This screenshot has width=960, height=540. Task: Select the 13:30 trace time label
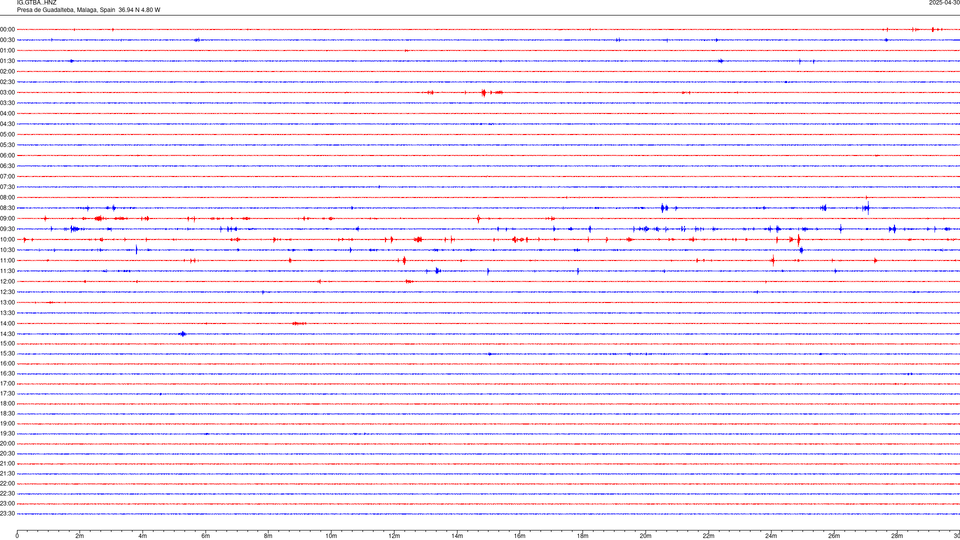tap(7, 313)
